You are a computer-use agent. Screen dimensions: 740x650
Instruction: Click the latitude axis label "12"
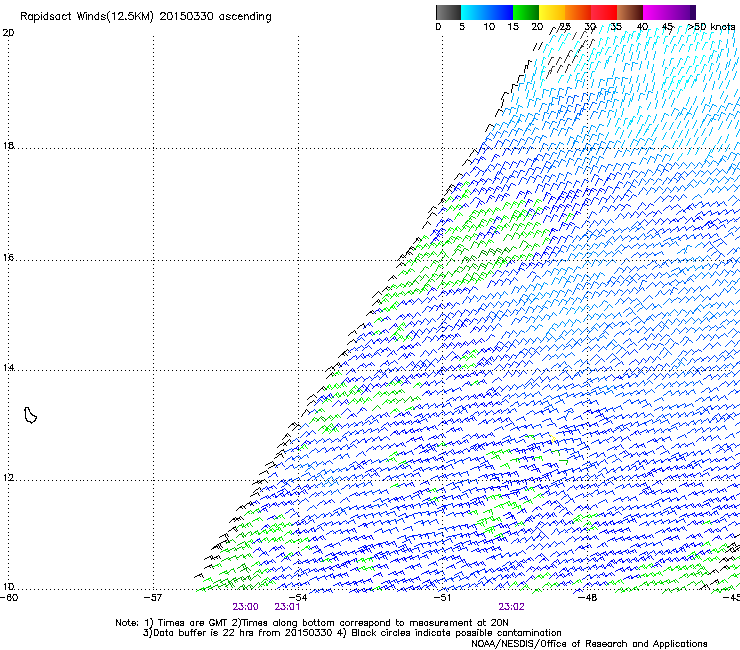click(8, 478)
